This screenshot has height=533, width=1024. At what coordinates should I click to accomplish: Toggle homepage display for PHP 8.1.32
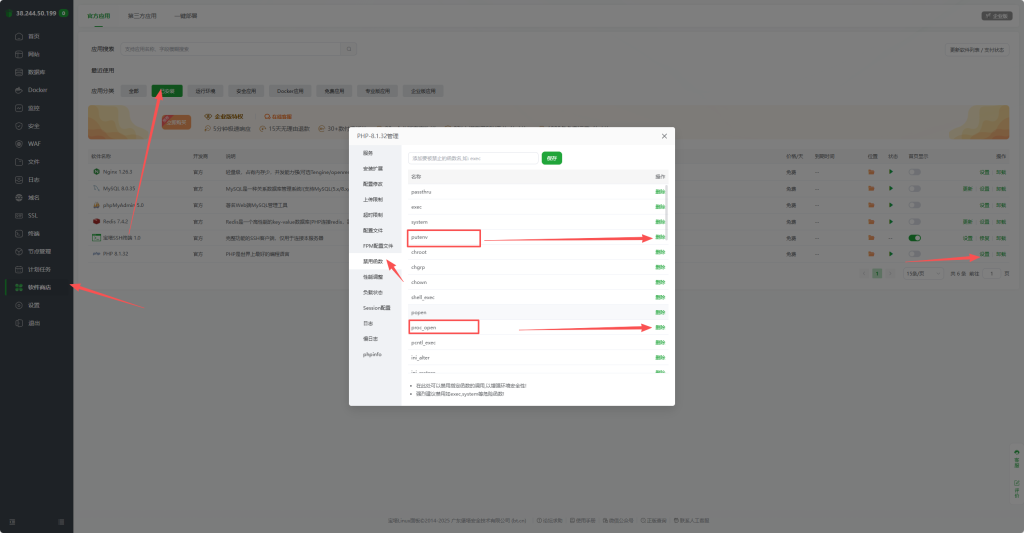coord(914,254)
